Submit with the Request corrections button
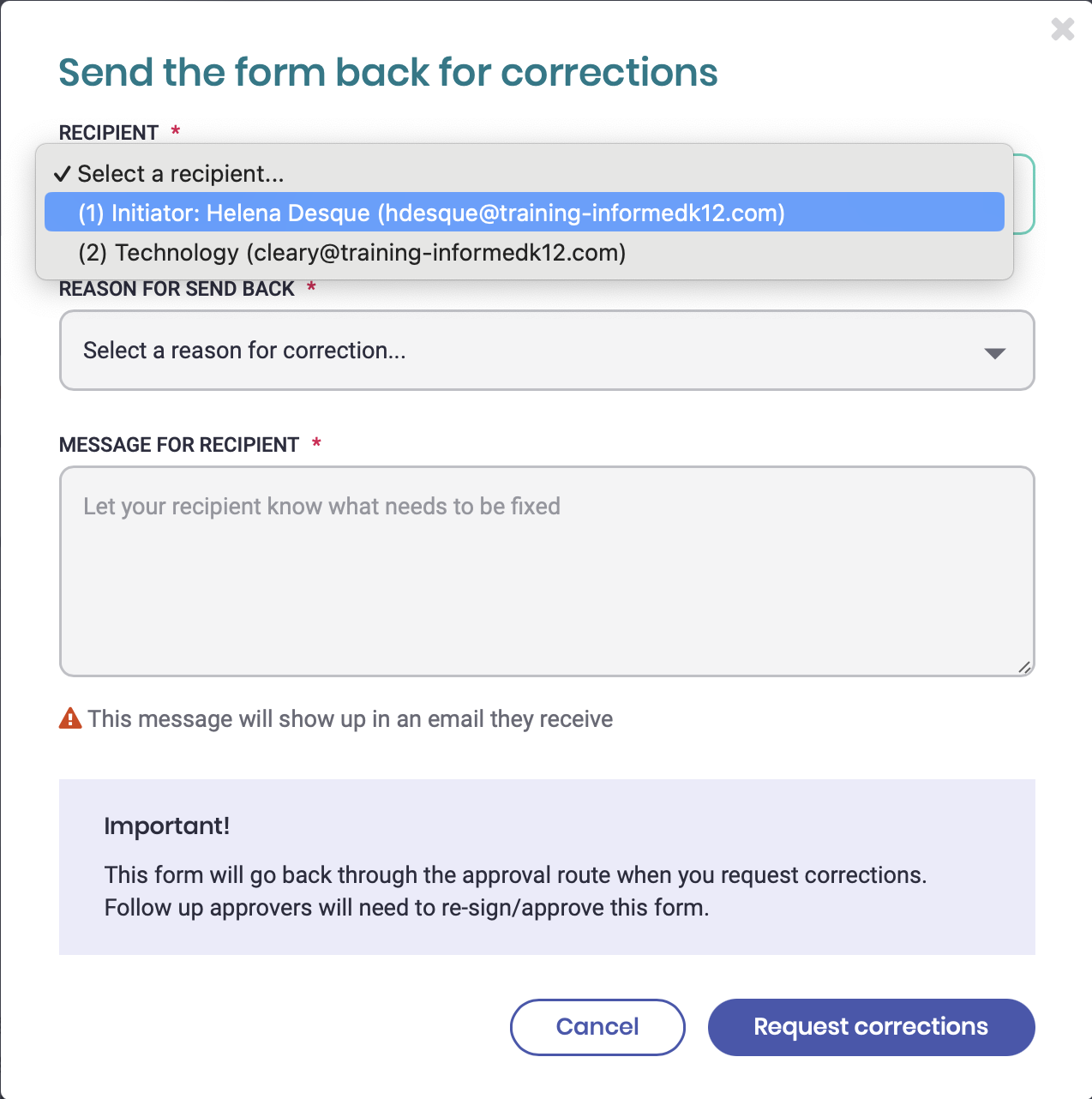The image size is (1092, 1099). (871, 1027)
